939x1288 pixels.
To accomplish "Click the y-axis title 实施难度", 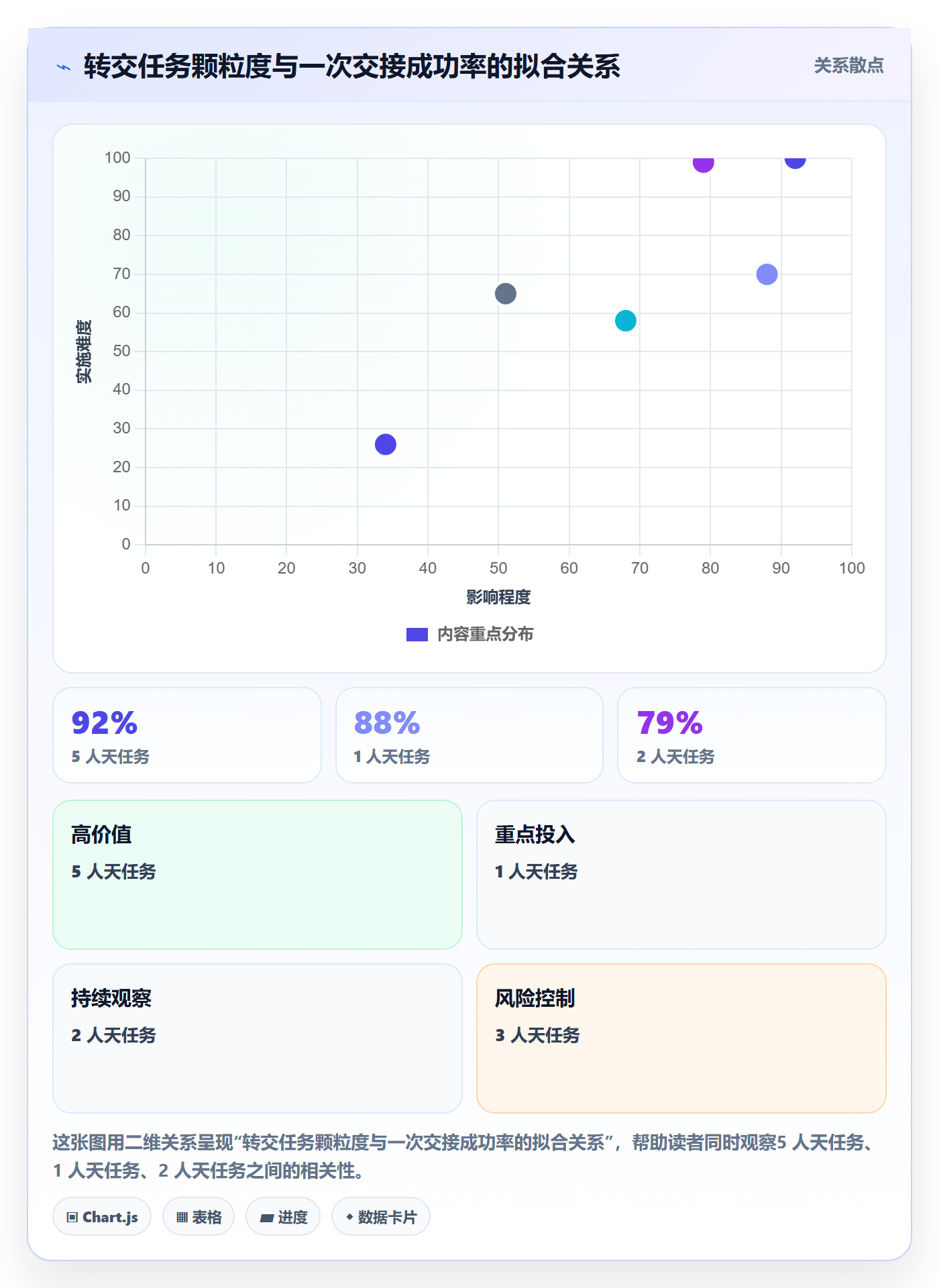I will 84,352.
